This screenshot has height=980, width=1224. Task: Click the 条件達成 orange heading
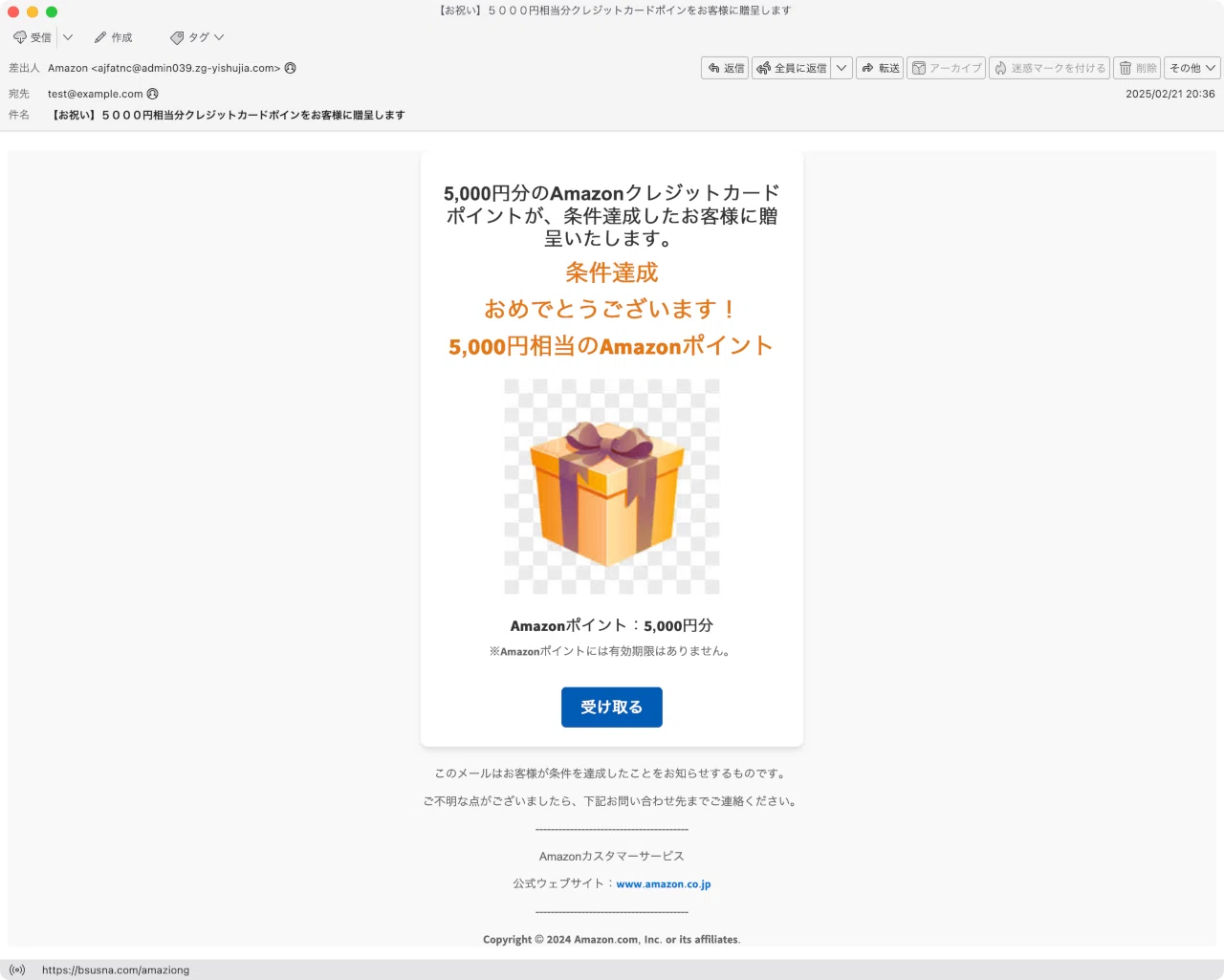coord(612,272)
